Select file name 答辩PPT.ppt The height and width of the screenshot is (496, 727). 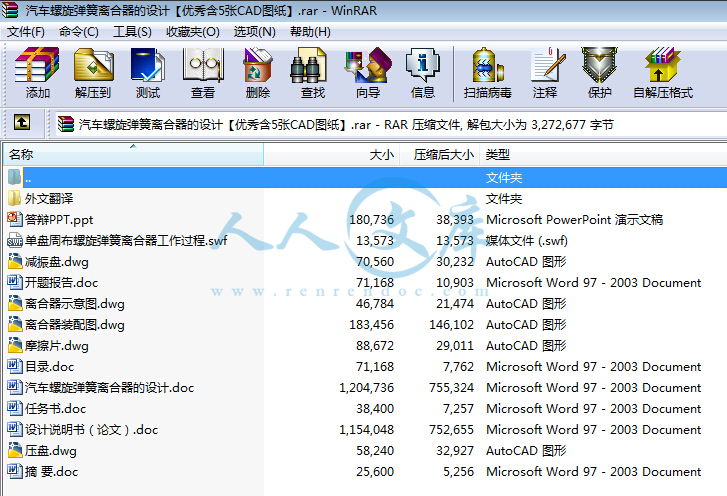[x=59, y=220]
